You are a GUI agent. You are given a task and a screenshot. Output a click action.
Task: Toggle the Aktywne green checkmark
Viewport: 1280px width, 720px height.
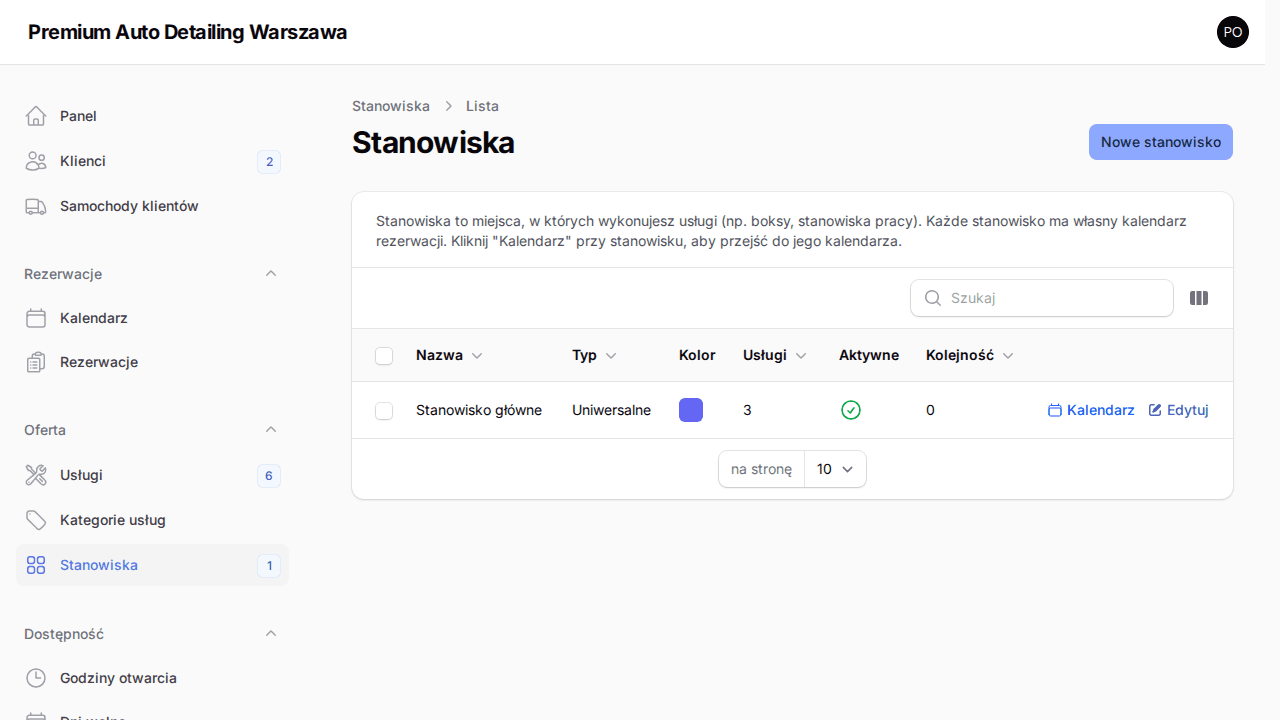[x=851, y=410]
